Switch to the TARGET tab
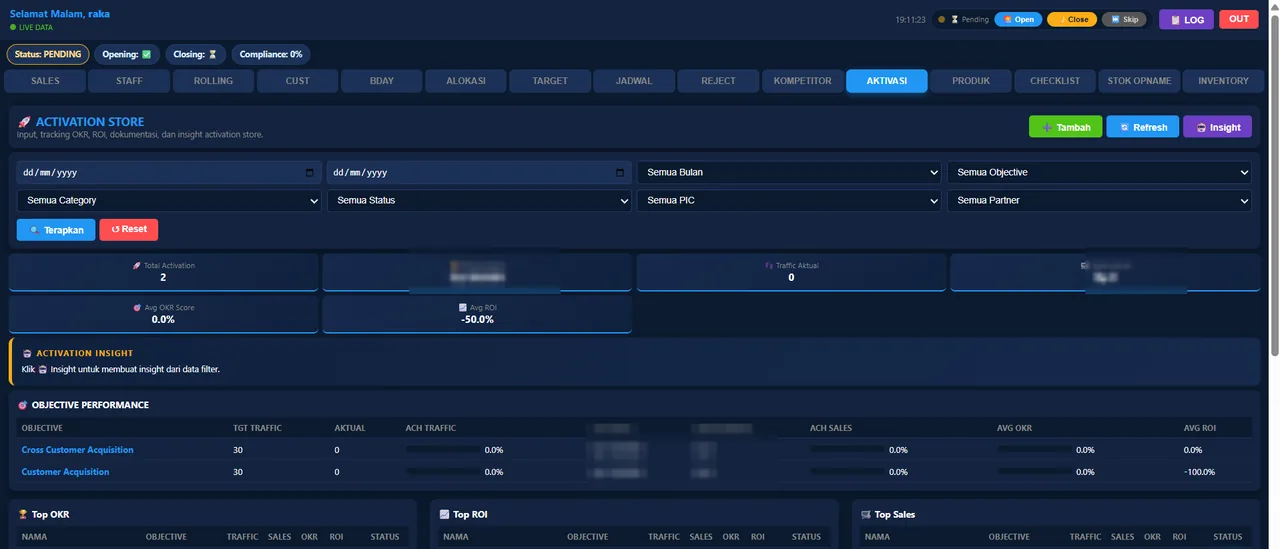 click(550, 81)
